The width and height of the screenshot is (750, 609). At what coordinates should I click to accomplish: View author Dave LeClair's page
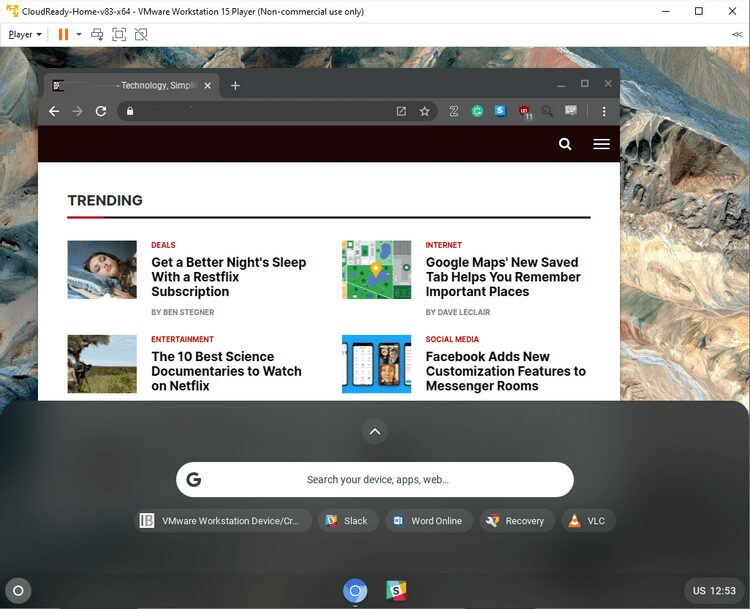tap(458, 312)
